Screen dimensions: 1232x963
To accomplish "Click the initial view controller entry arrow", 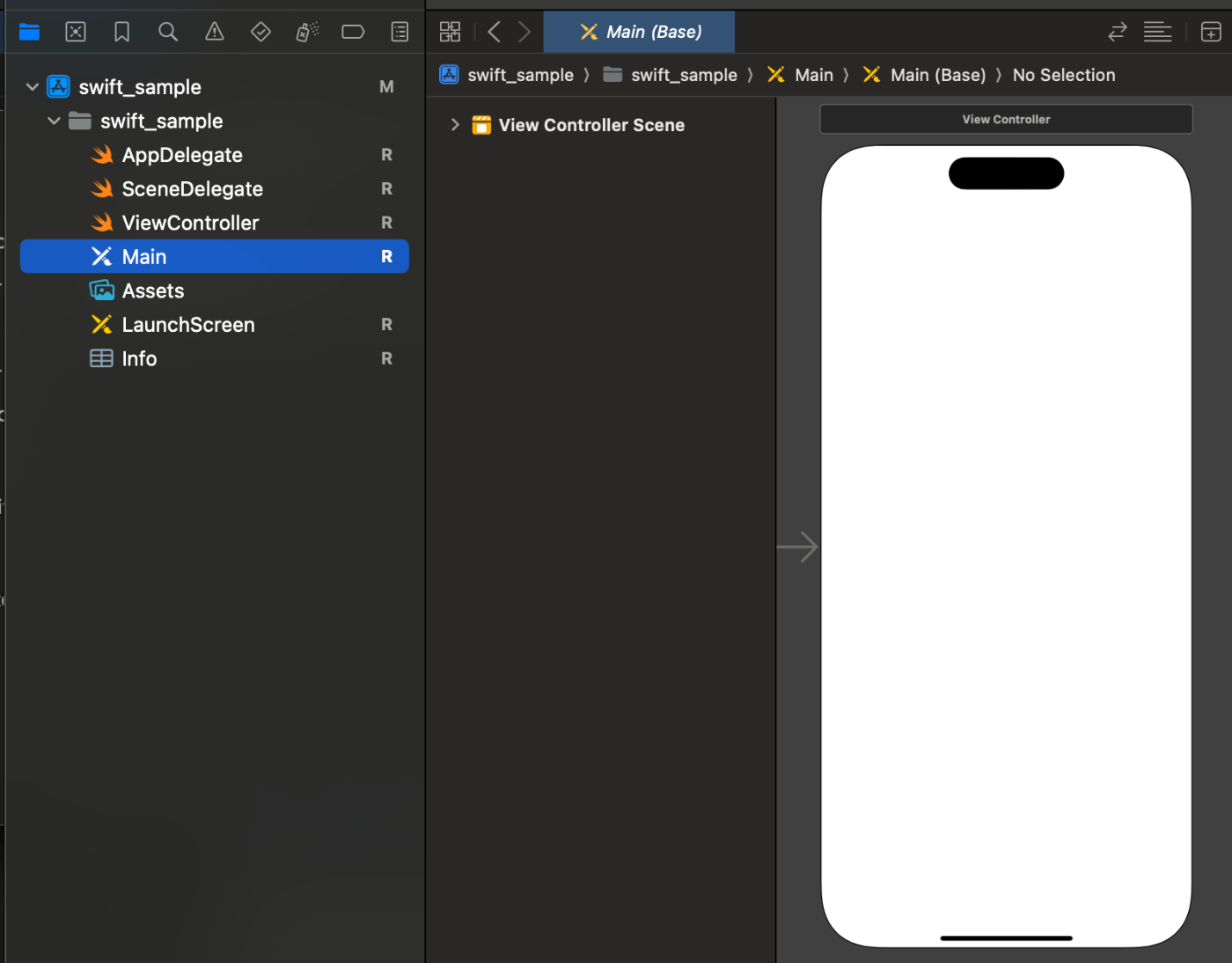I will (x=797, y=548).
